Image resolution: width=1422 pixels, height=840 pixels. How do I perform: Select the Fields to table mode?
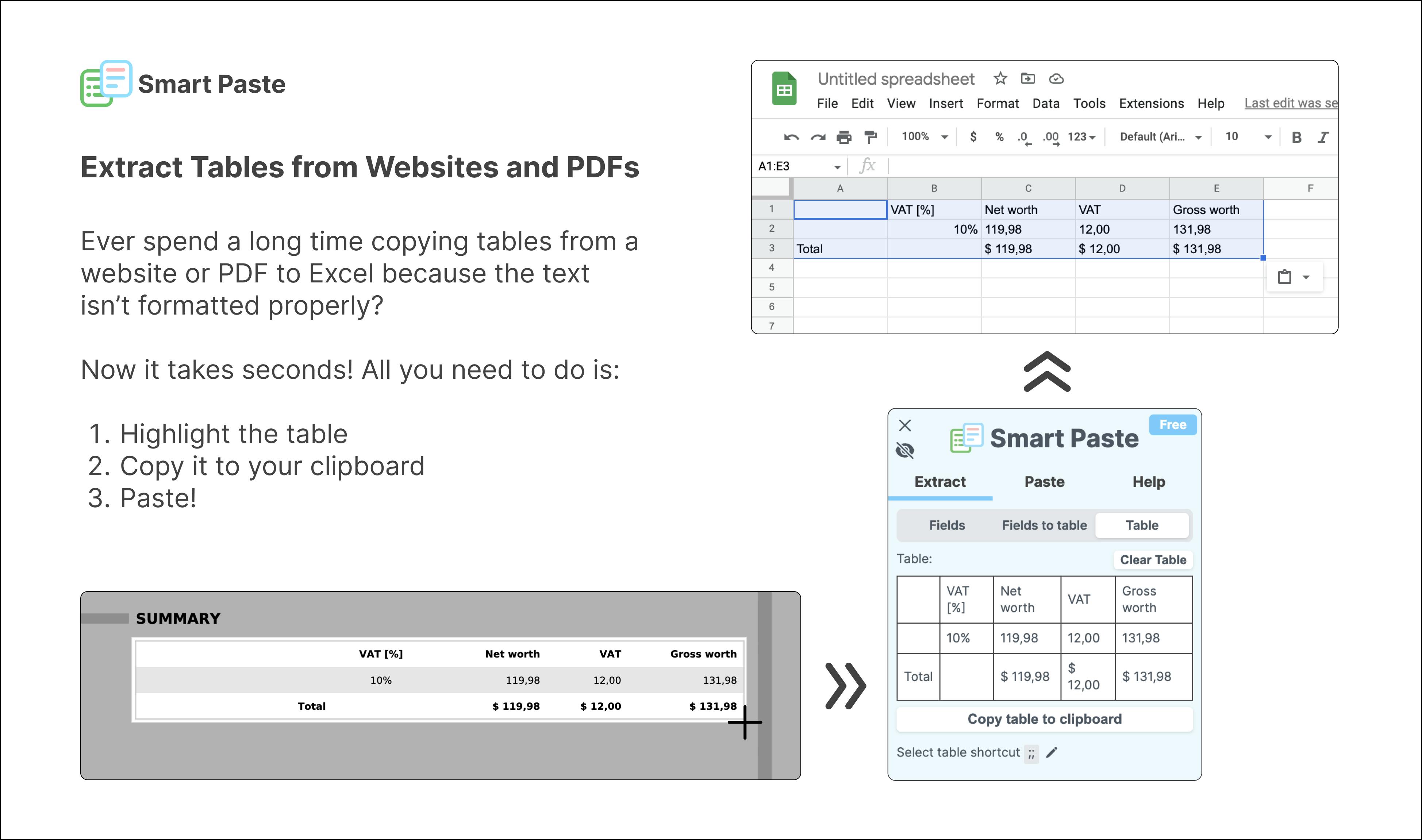pos(1045,525)
